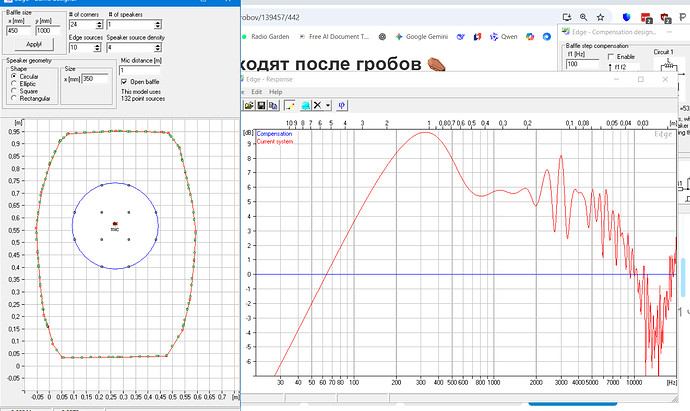This screenshot has width=690, height=411.
Task: Select the Elliptic shape radio button
Action: (x=12, y=82)
